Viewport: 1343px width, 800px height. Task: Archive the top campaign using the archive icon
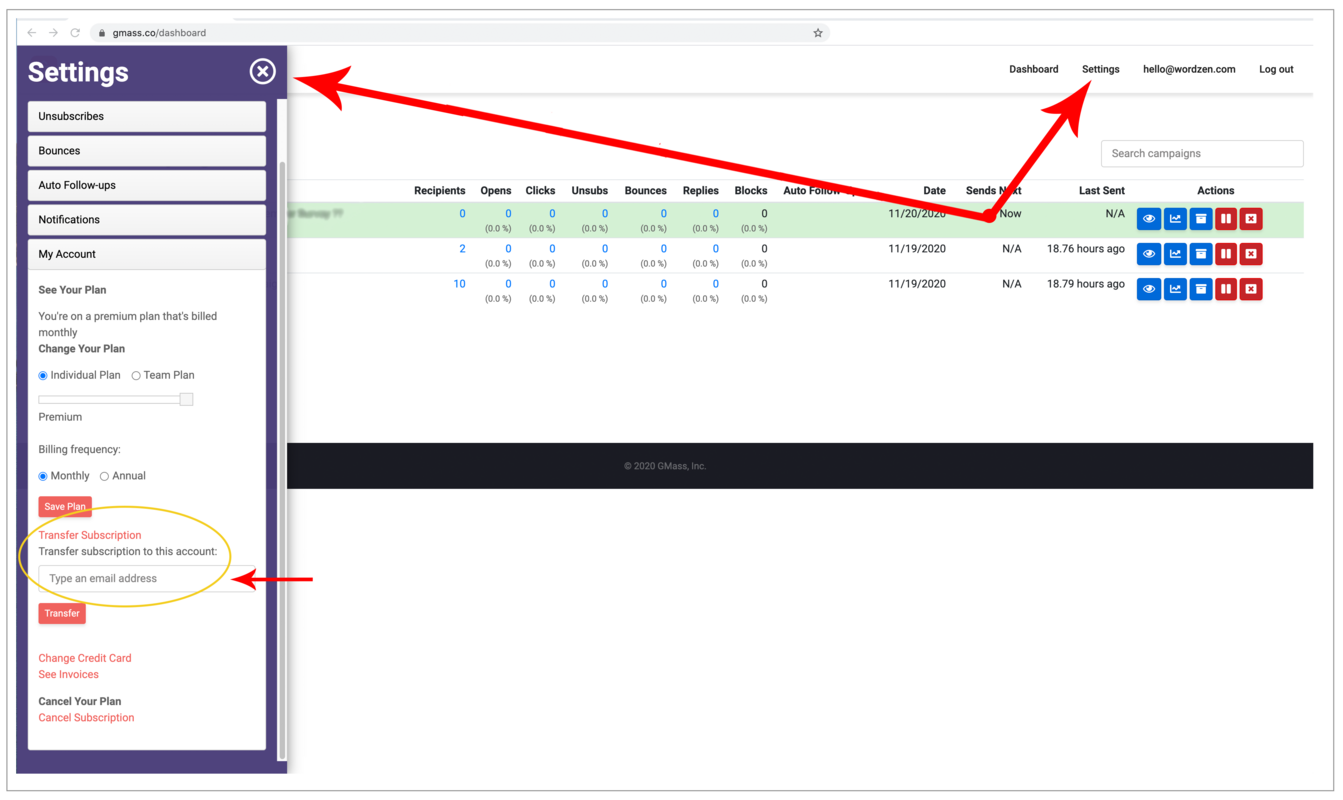pos(1200,218)
